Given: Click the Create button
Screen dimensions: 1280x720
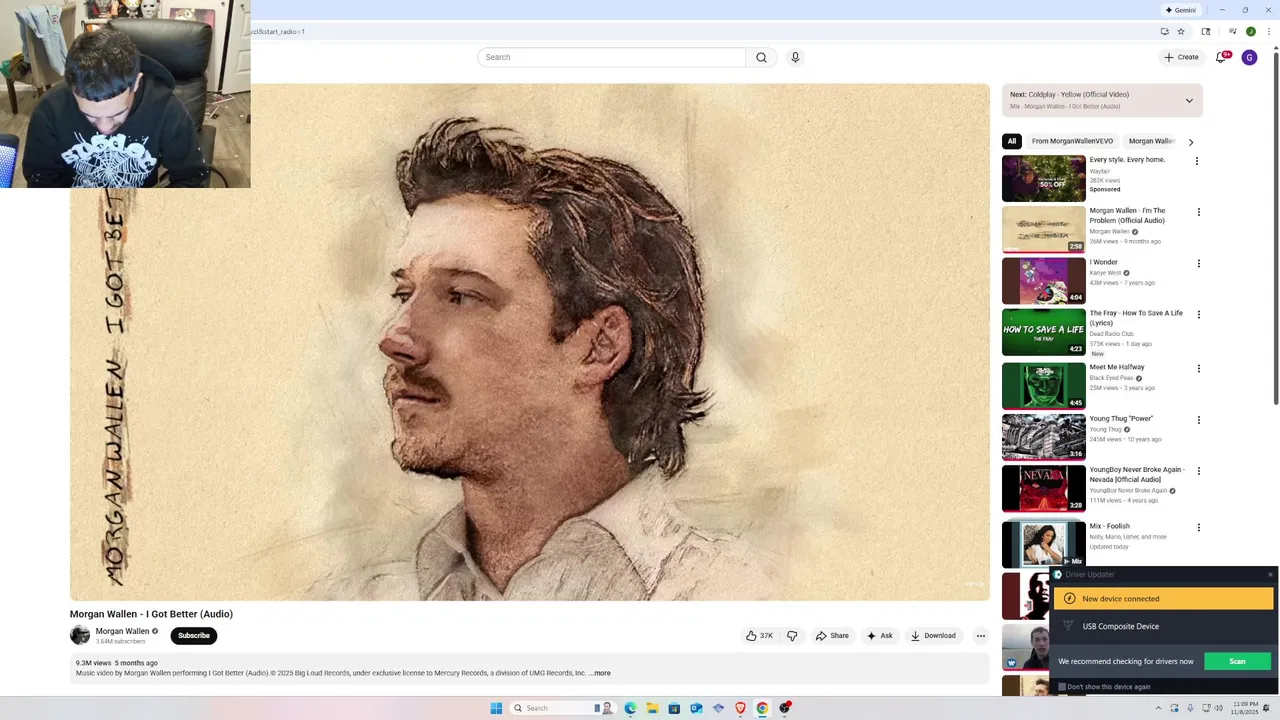Looking at the screenshot, I should [1181, 57].
